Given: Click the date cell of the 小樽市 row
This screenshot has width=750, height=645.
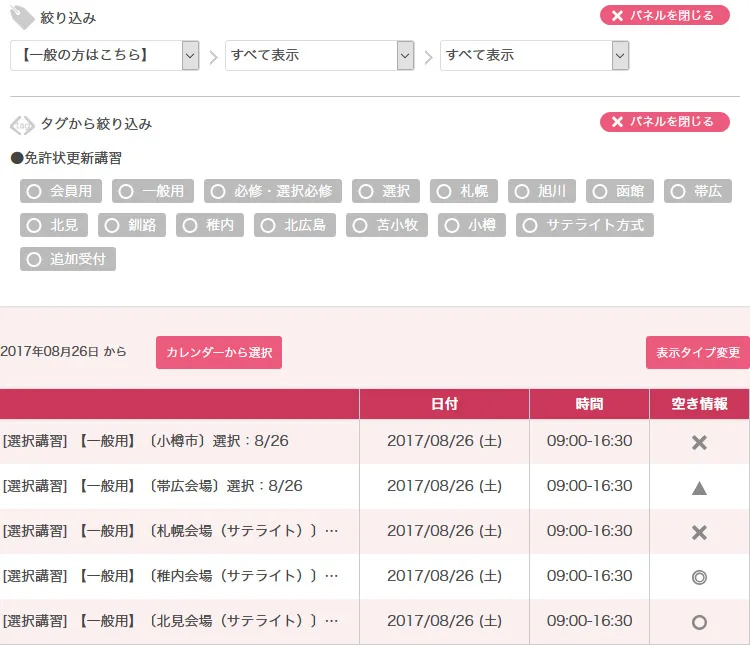Looking at the screenshot, I should click(x=444, y=441).
